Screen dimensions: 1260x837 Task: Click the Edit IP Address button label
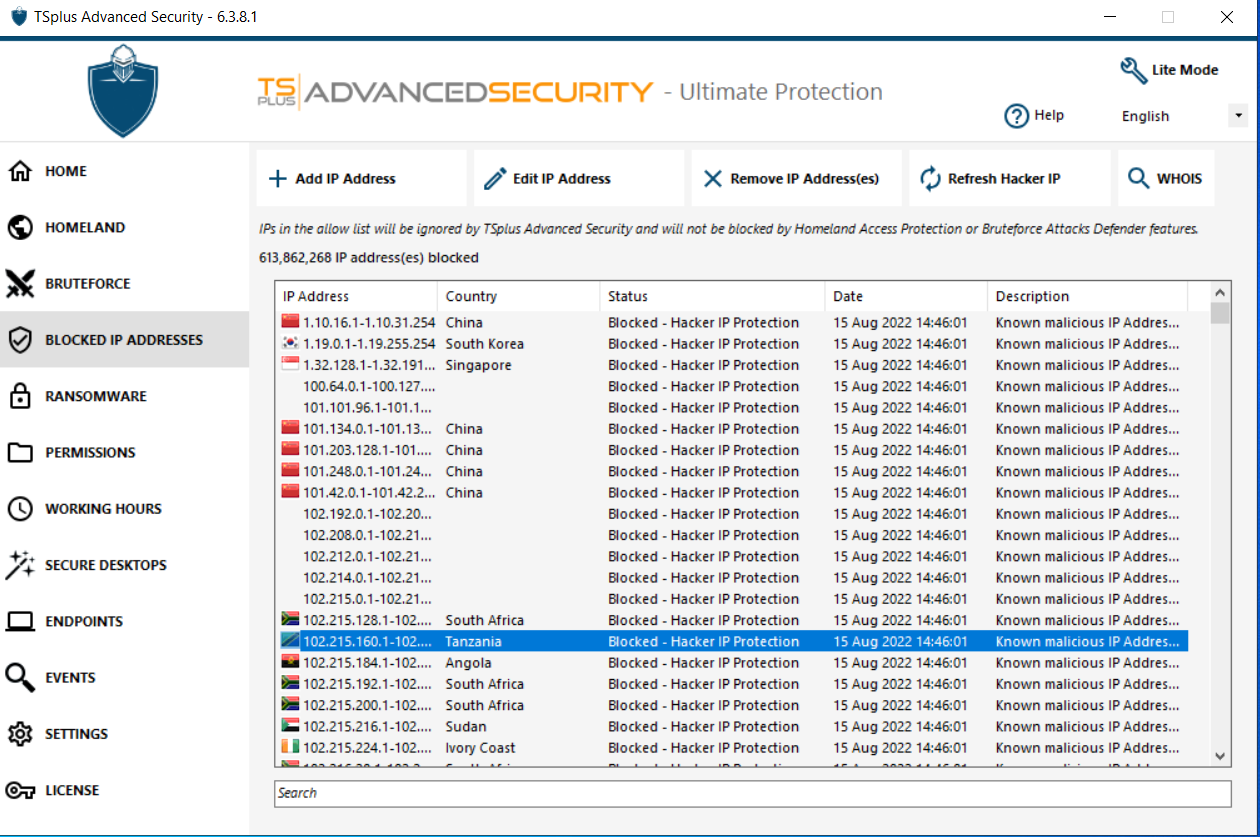562,179
